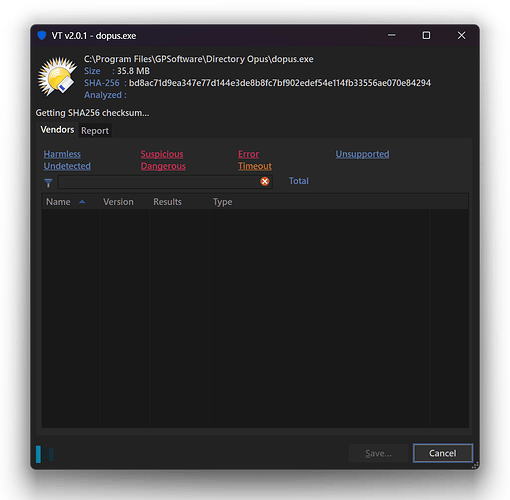
Task: Filter by Timeout results
Action: (255, 166)
